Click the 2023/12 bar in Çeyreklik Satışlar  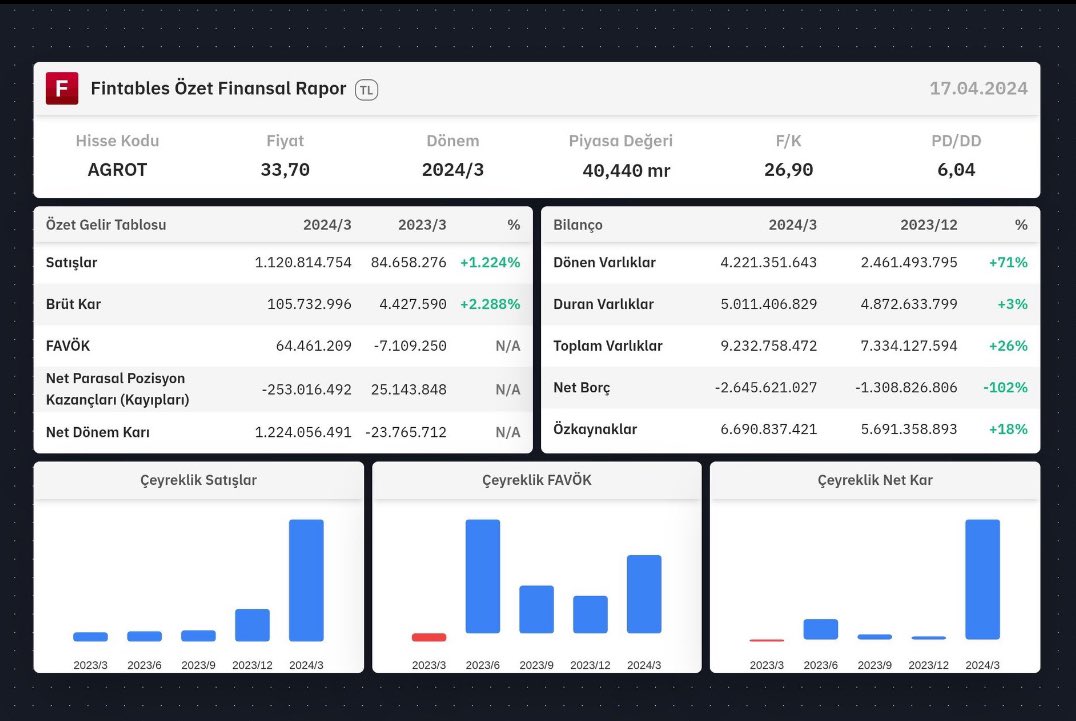pyautogui.click(x=253, y=625)
